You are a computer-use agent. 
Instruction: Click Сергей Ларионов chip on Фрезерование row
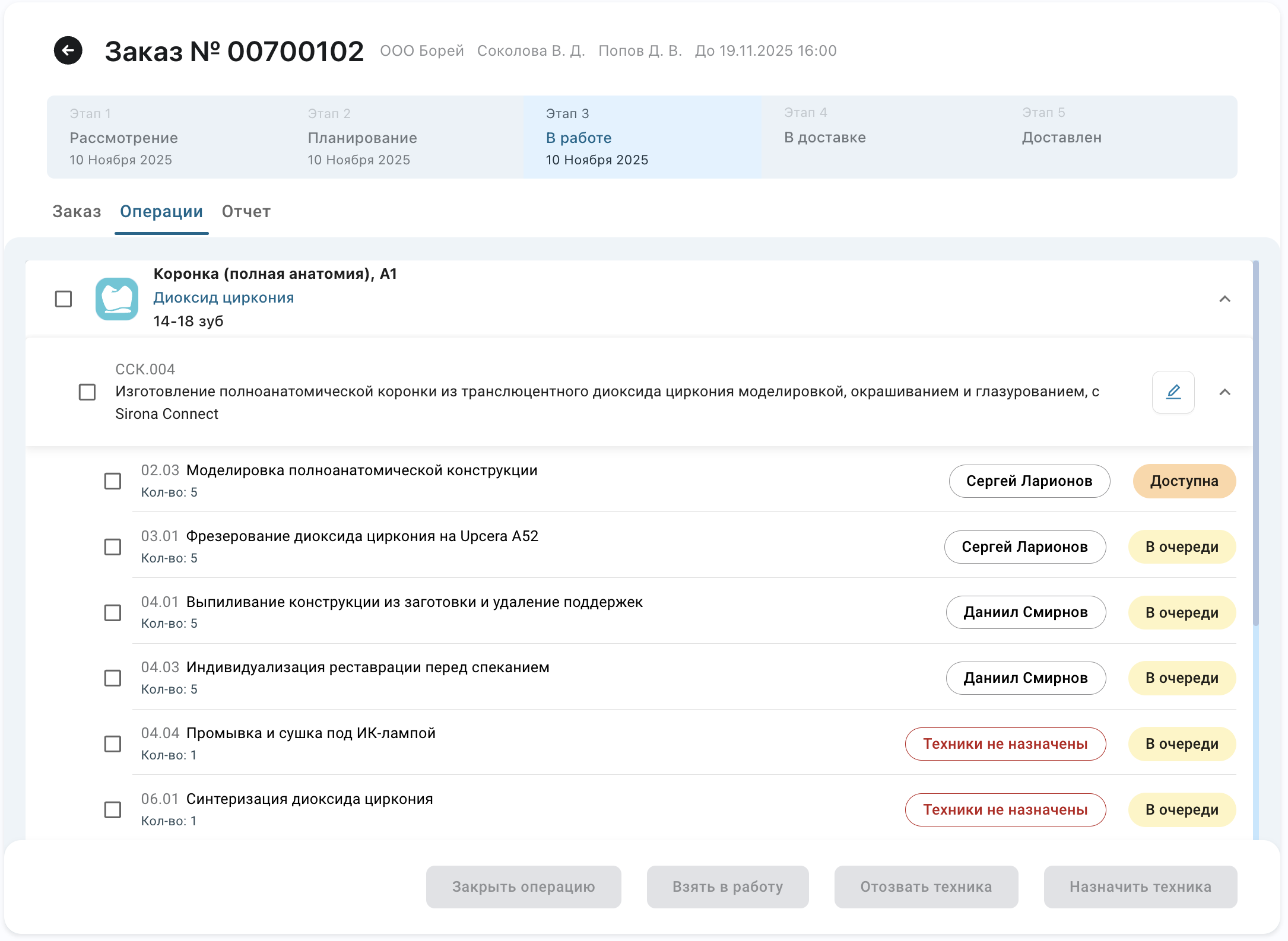(1024, 547)
